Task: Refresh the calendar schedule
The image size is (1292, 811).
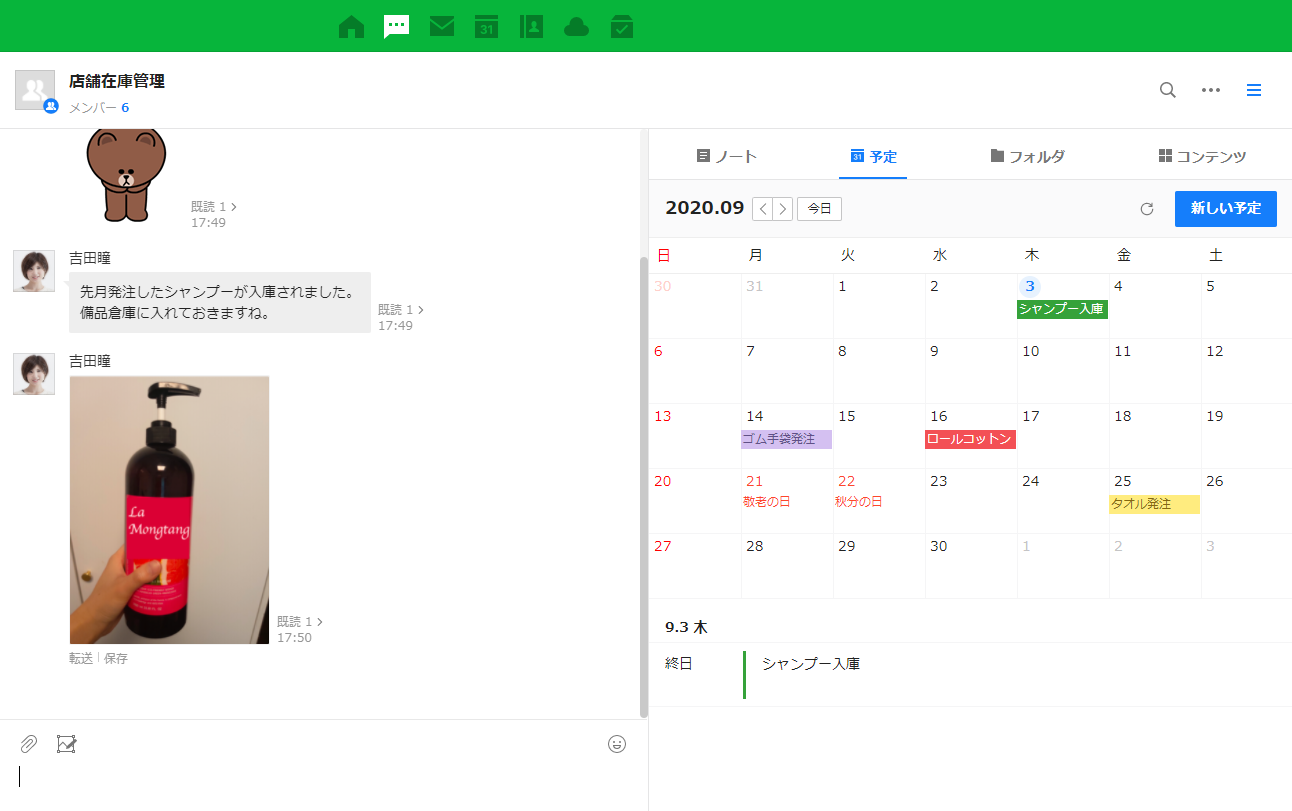Action: 1147,209
